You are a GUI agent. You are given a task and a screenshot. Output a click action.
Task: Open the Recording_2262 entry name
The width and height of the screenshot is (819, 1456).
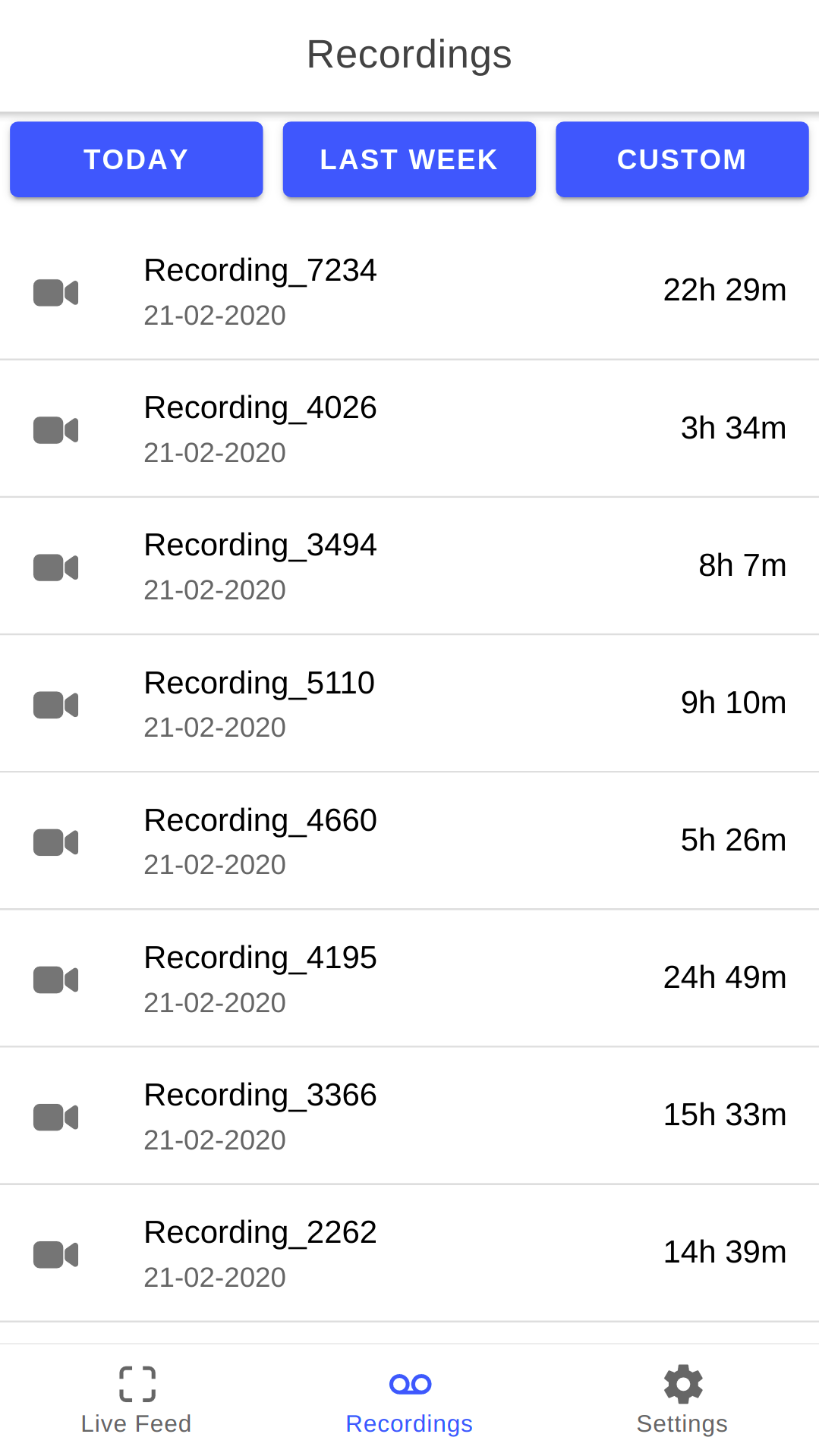[260, 1232]
